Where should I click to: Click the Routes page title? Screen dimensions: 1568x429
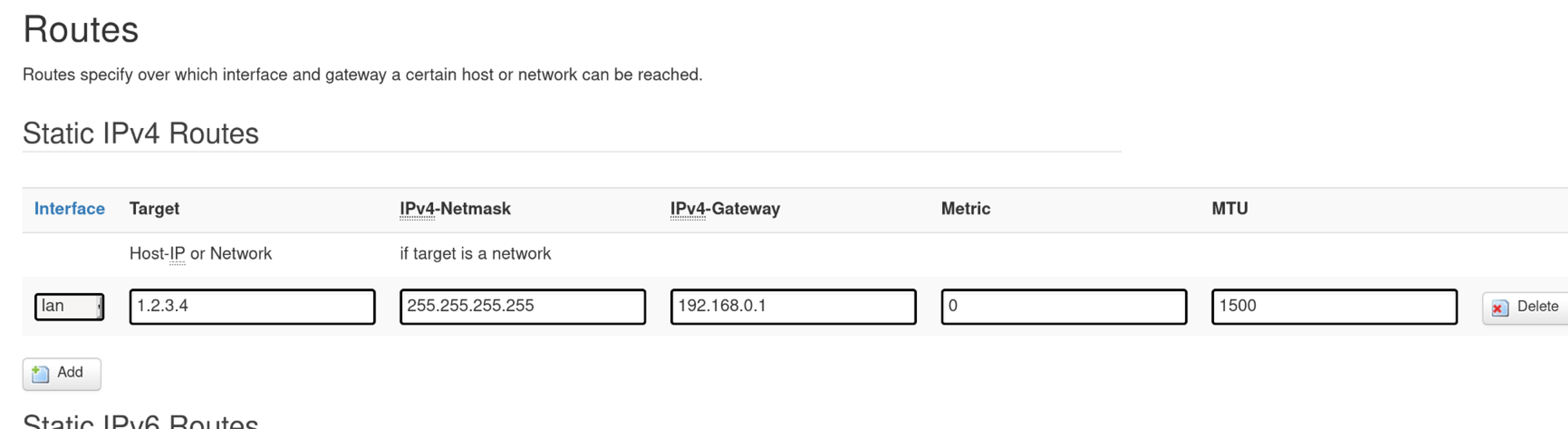point(81,30)
